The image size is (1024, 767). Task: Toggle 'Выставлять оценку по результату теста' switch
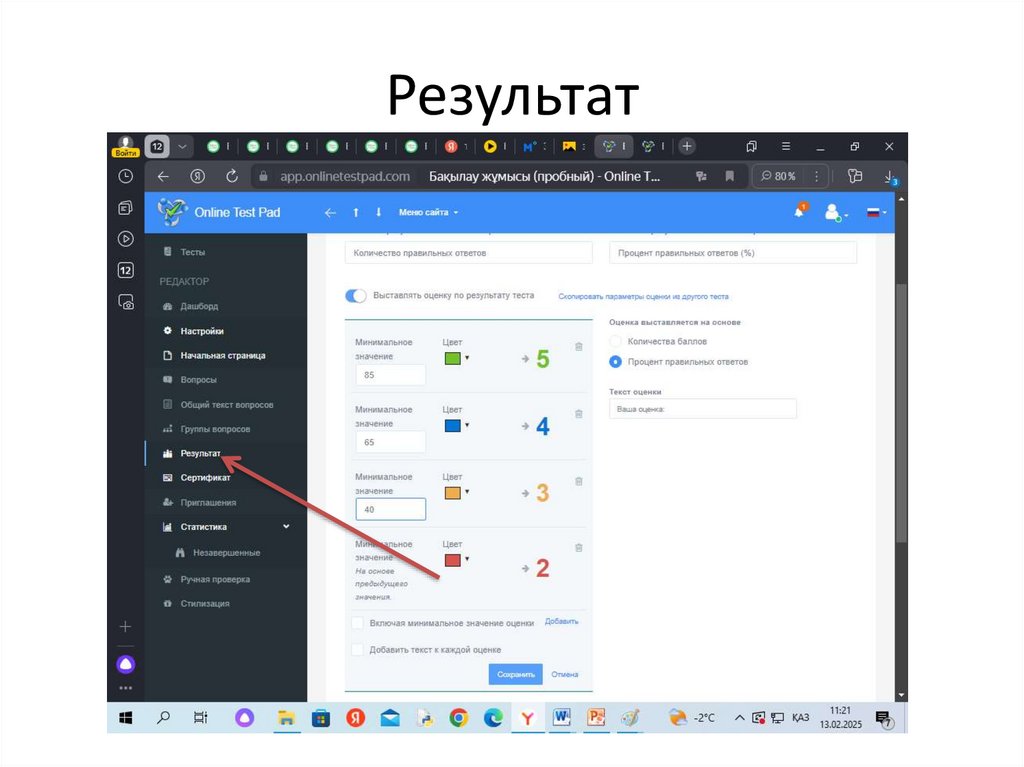click(356, 296)
